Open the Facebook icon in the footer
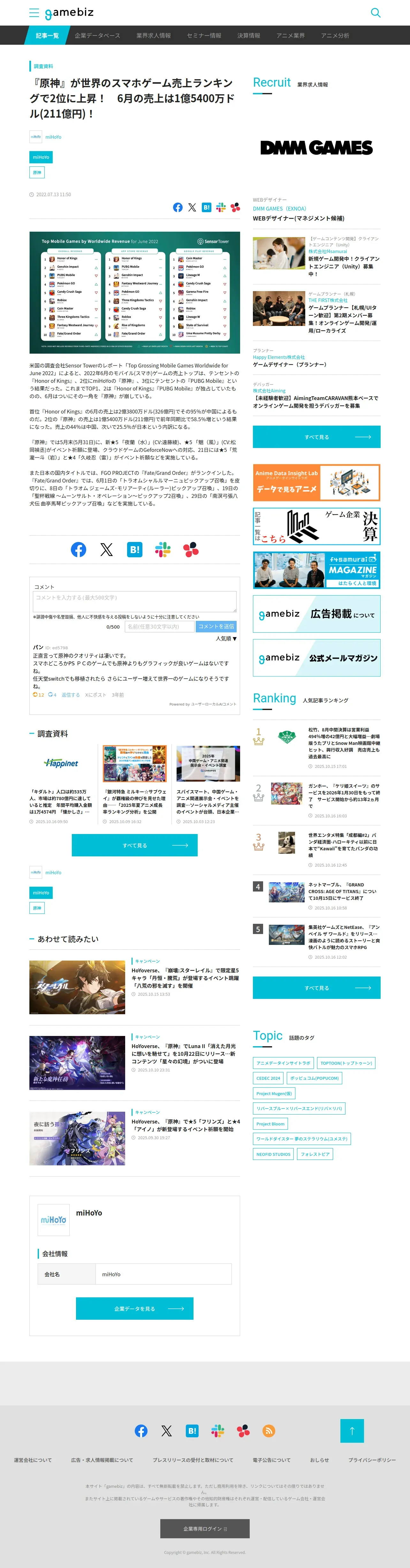Image resolution: width=410 pixels, height=1568 pixels. pyautogui.click(x=141, y=1430)
